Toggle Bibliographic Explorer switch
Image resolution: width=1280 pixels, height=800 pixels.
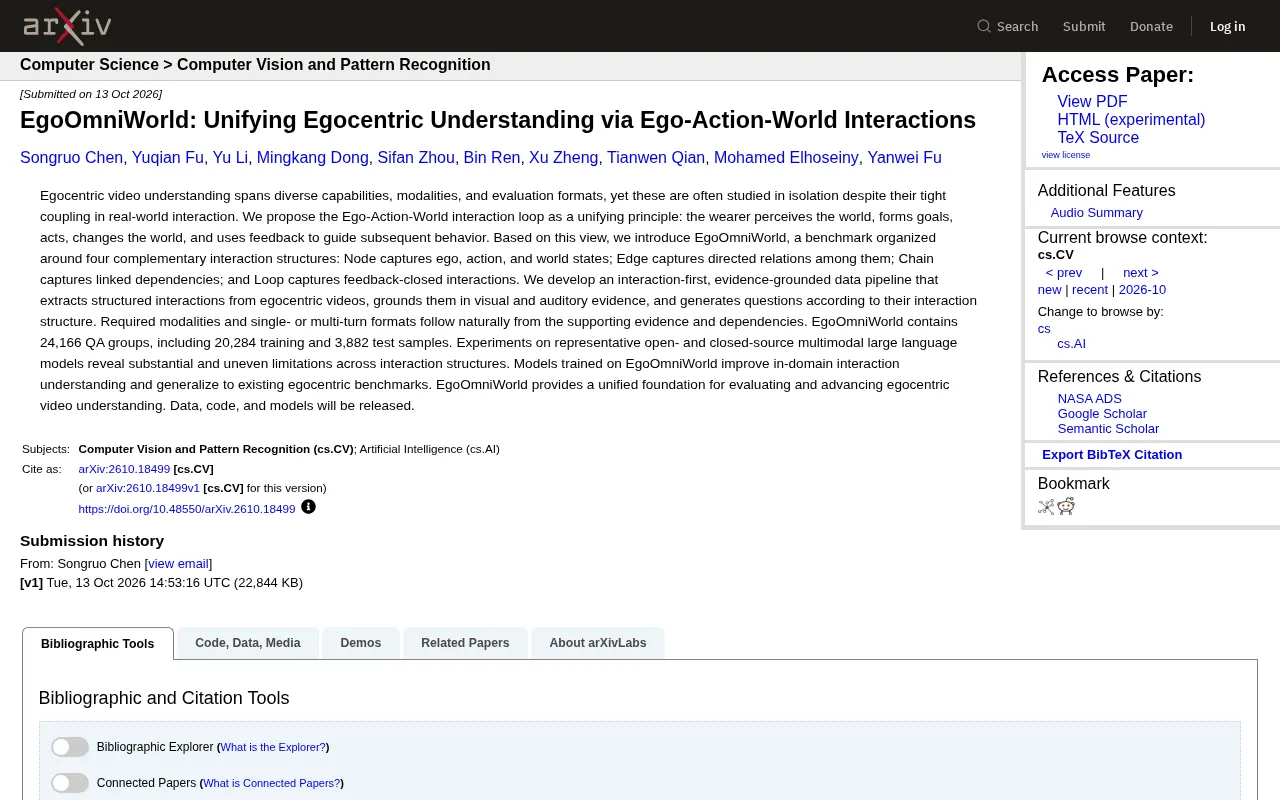pyautogui.click(x=70, y=747)
